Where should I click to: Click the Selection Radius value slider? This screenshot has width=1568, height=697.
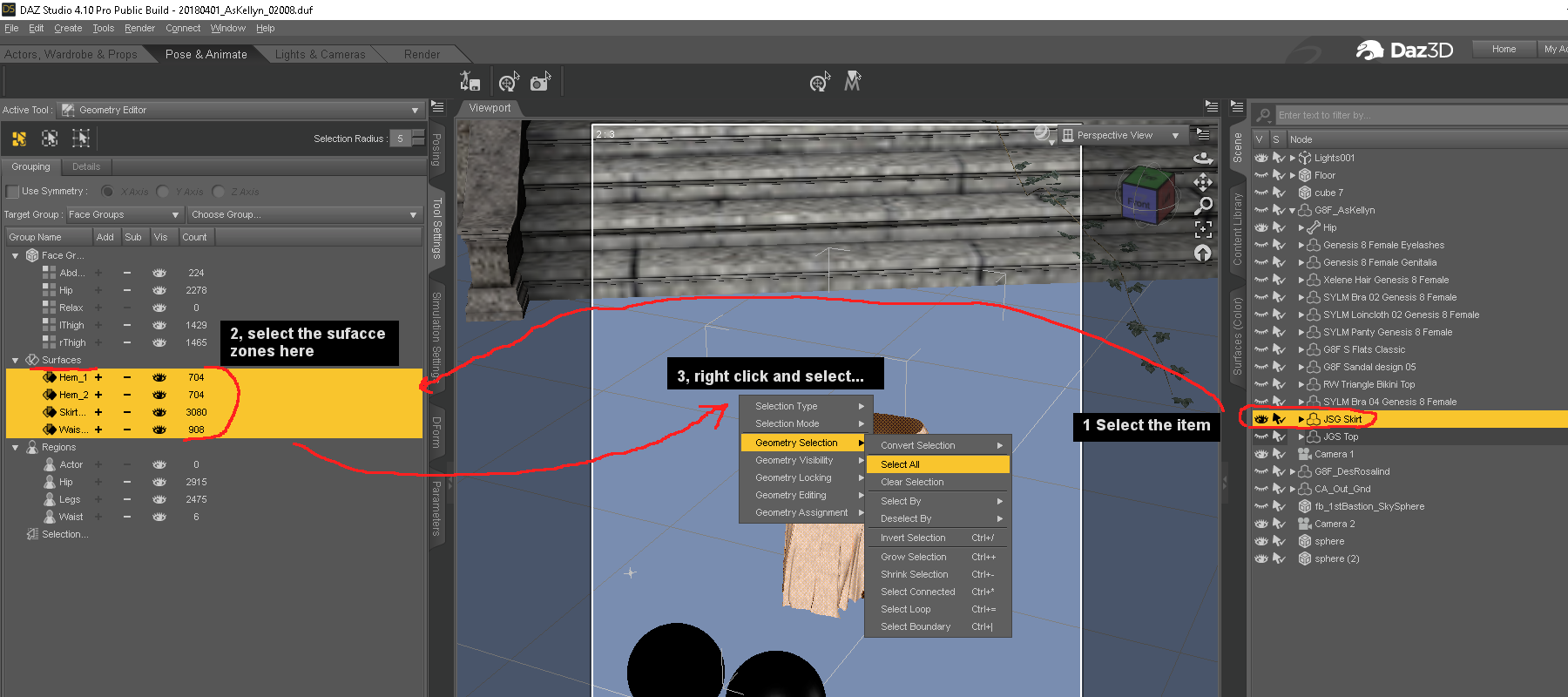[401, 139]
